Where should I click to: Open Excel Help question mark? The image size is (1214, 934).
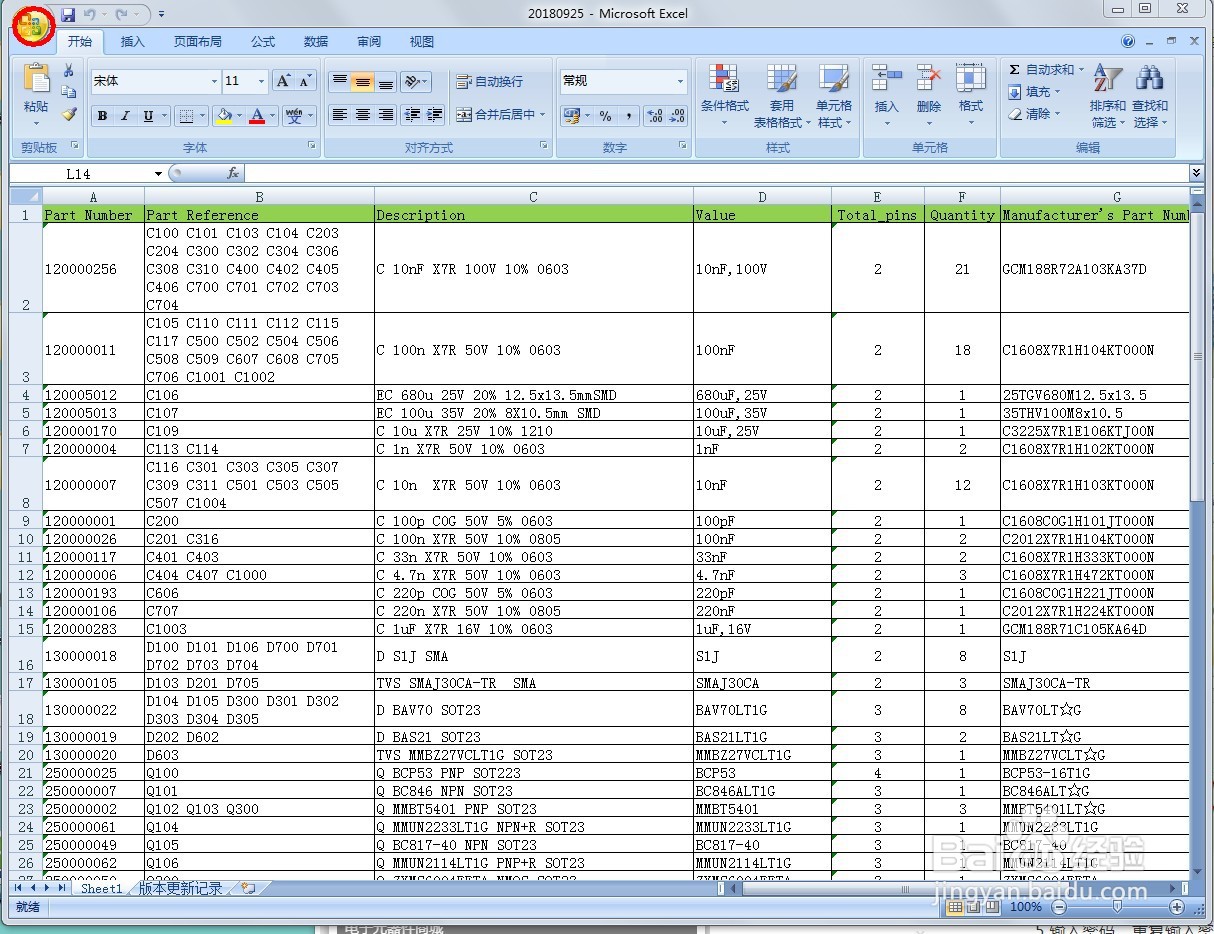pos(1128,42)
